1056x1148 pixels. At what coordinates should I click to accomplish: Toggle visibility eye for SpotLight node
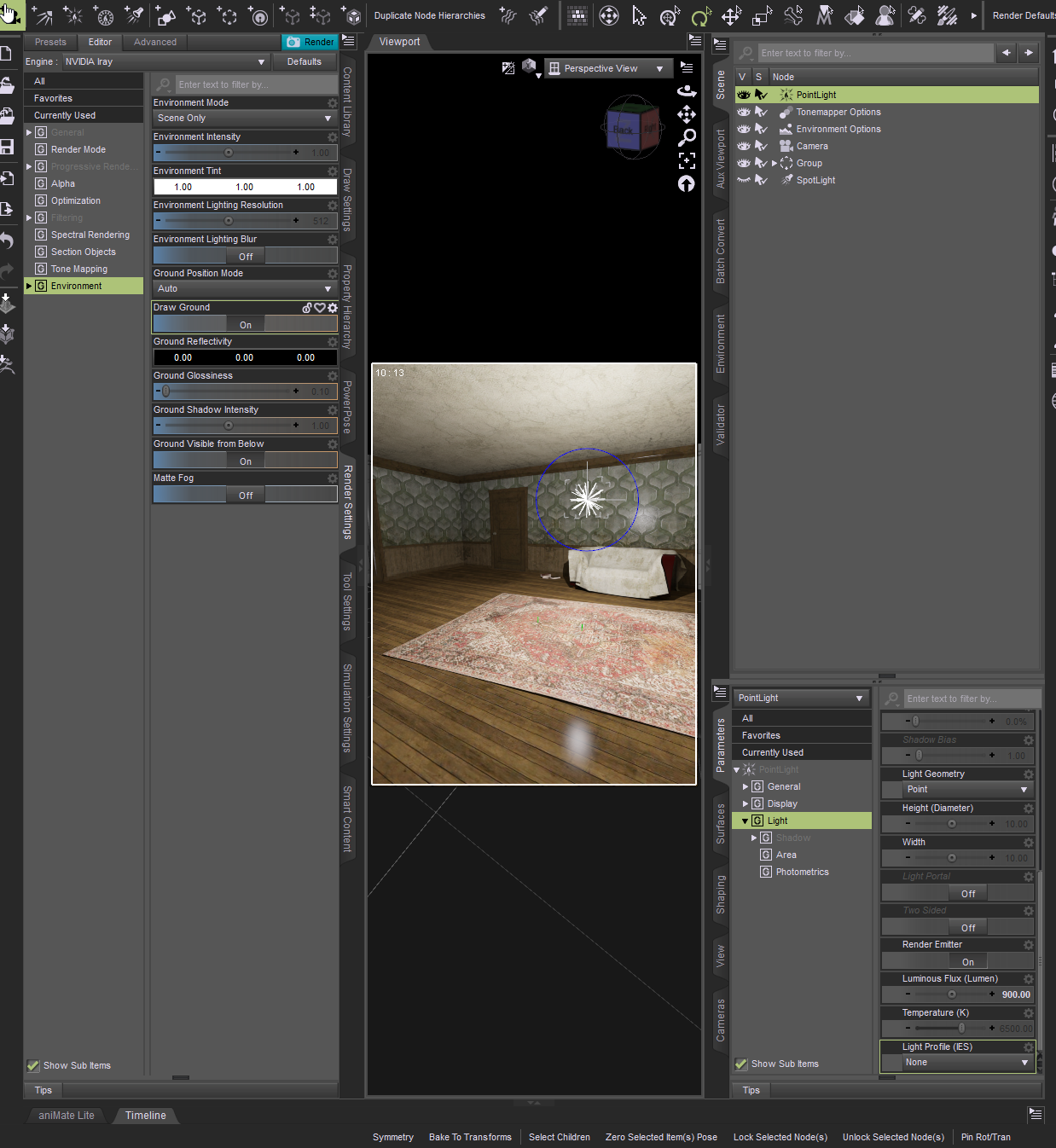[x=744, y=180]
